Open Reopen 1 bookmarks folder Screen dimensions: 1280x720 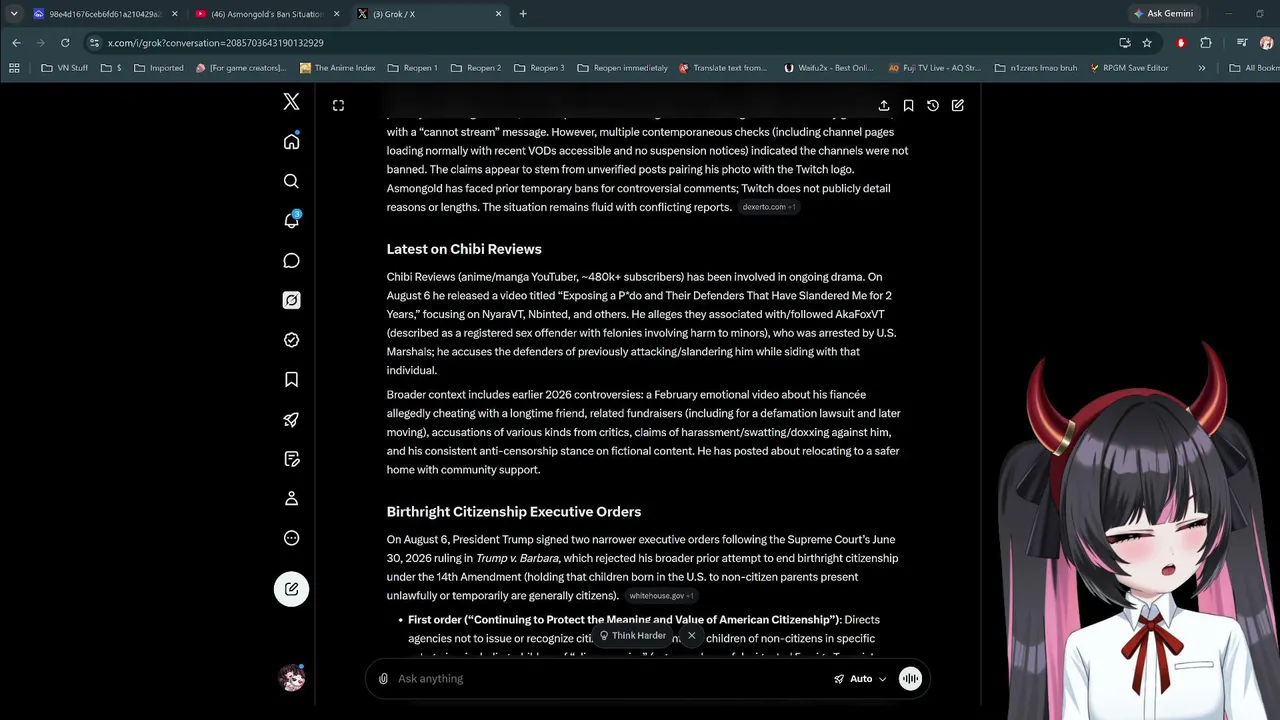click(412, 68)
